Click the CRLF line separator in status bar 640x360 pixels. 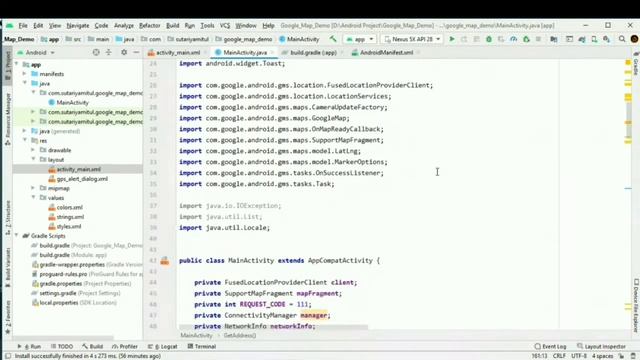point(559,356)
